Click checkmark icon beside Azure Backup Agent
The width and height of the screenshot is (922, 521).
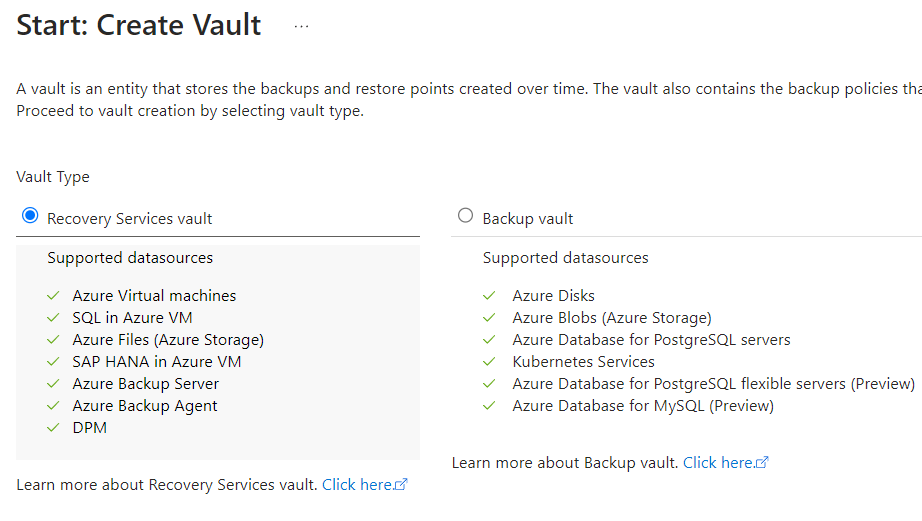pos(53,406)
